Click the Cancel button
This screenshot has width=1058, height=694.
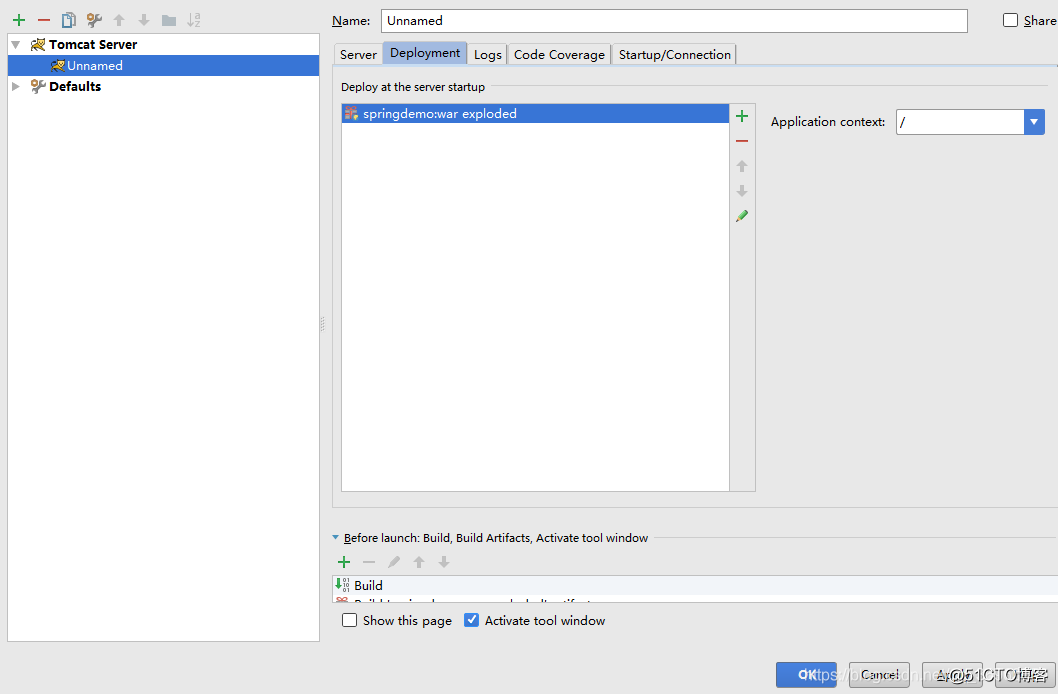pos(879,674)
